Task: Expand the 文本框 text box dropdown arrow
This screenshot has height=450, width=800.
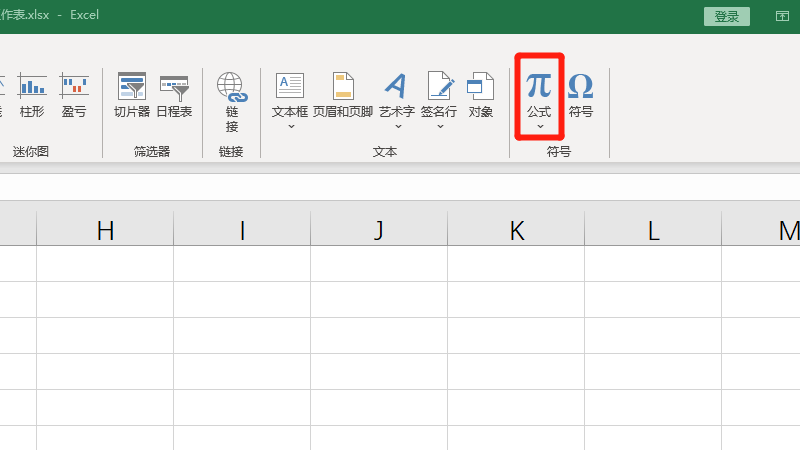Action: coord(290,127)
